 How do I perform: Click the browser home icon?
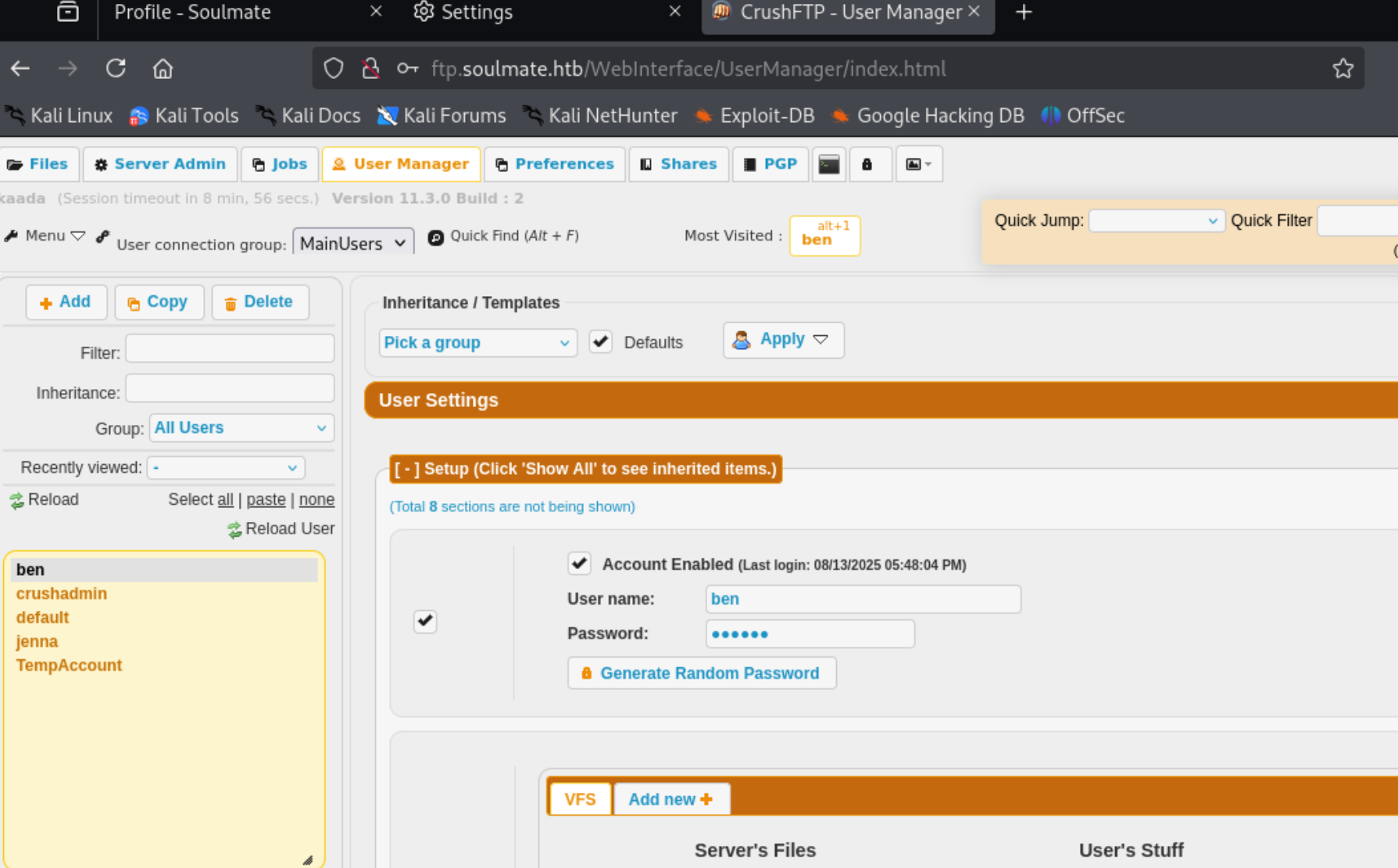(x=163, y=69)
